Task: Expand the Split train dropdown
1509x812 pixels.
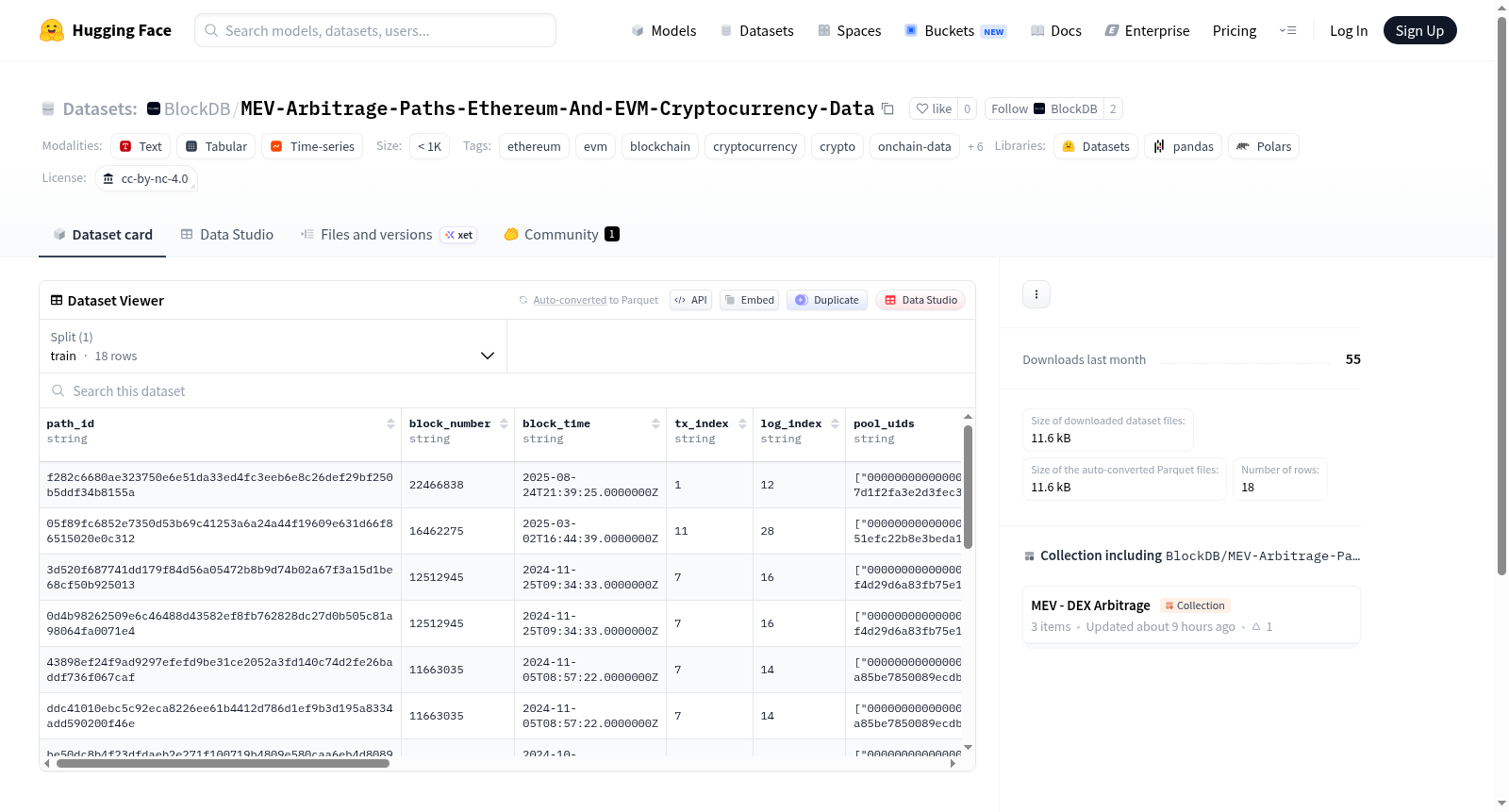Action: [274, 346]
